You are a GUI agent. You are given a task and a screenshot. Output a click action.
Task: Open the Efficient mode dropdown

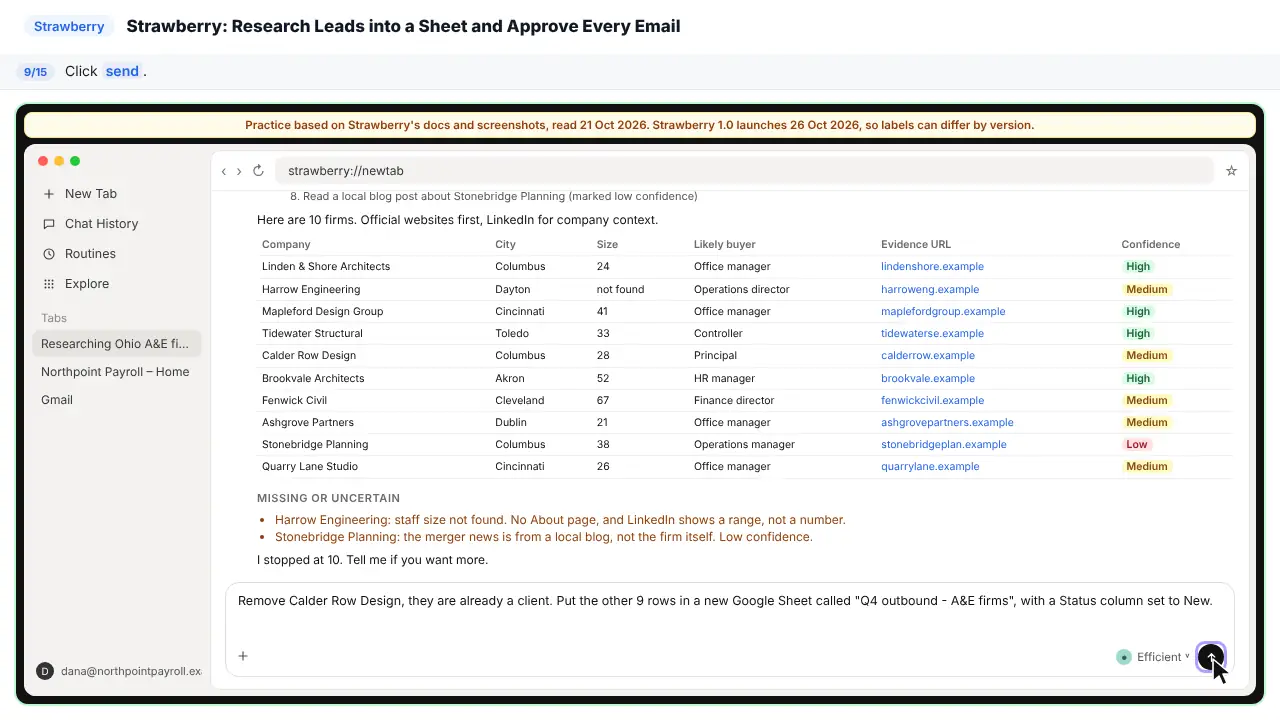click(x=1154, y=657)
